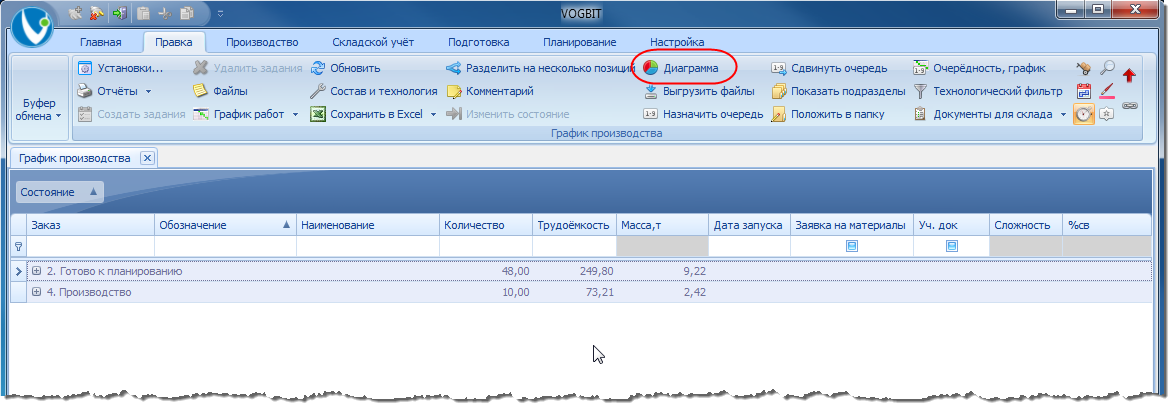
Task: Toggle the Заявка на материалы filter checkbox
Action: coord(851,245)
